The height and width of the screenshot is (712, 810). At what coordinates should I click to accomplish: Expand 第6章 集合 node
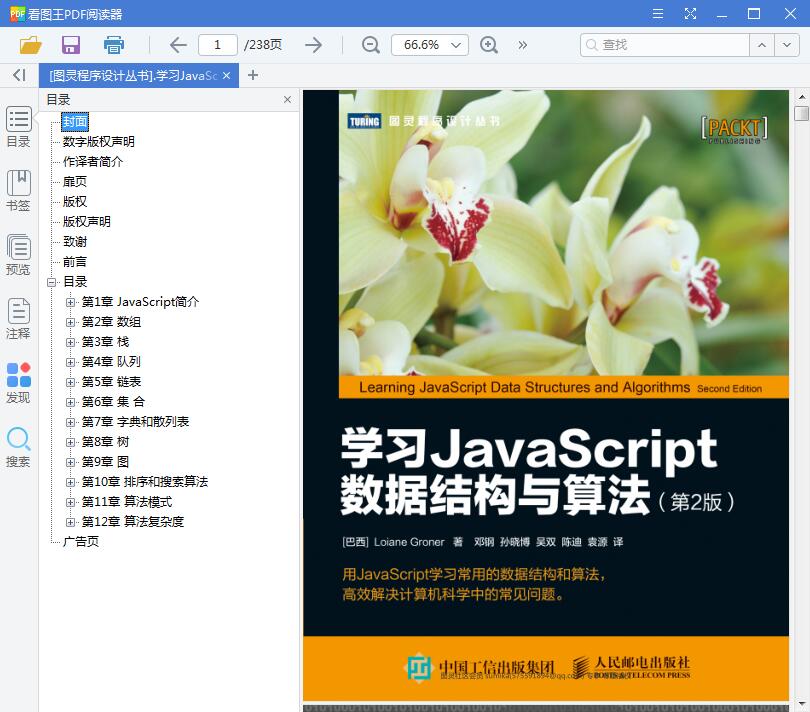pyautogui.click(x=70, y=402)
